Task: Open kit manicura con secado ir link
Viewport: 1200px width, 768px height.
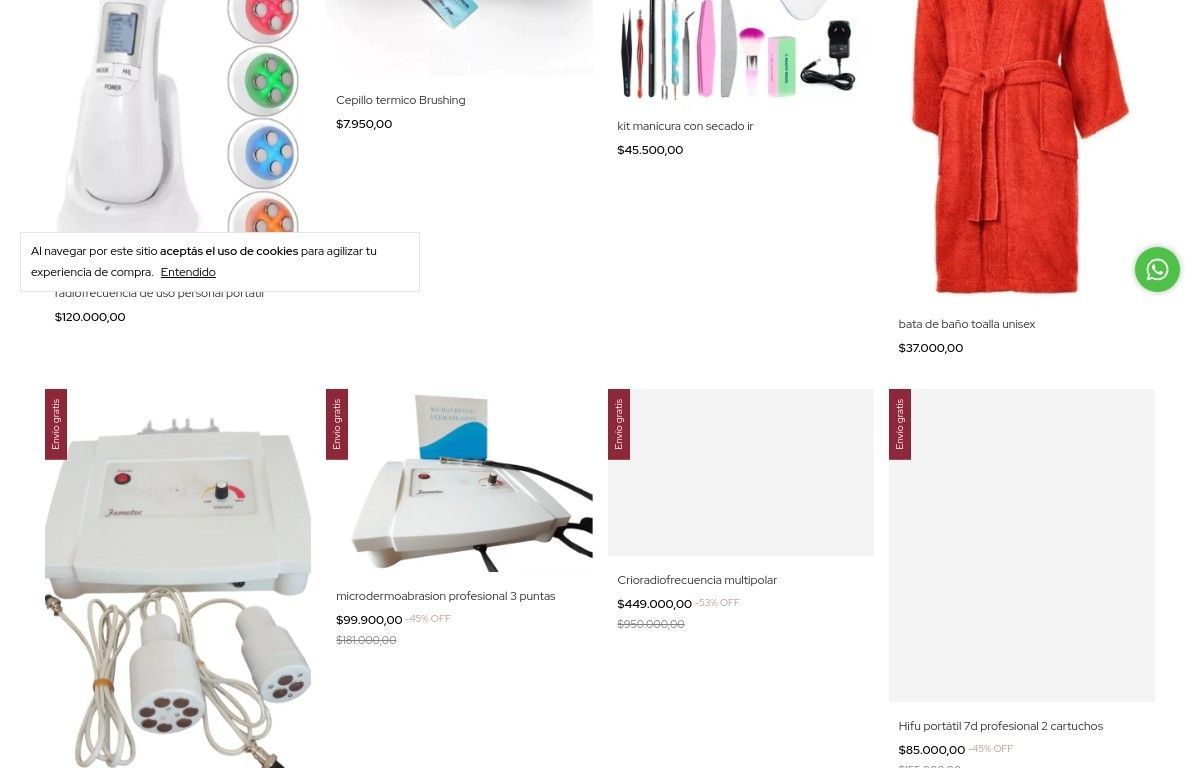Action: [x=685, y=126]
